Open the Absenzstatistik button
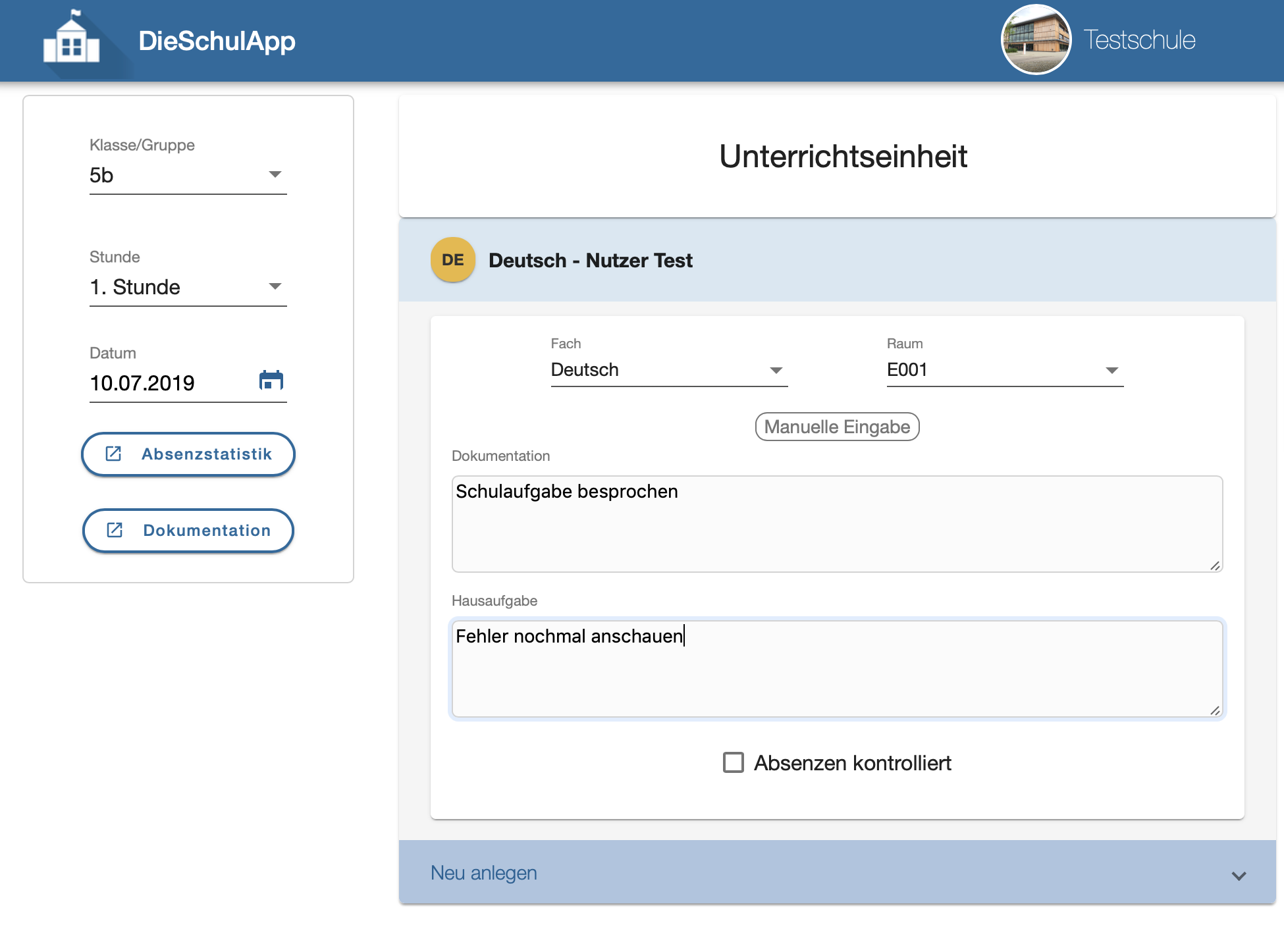The height and width of the screenshot is (952, 1284). click(x=188, y=454)
